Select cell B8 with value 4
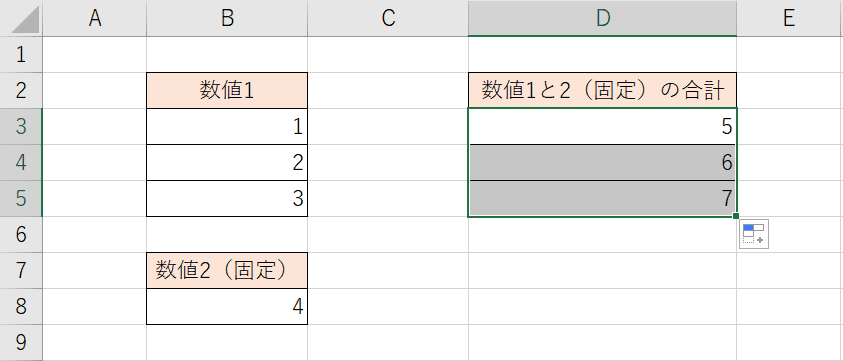The height and width of the screenshot is (361, 843). pos(227,307)
